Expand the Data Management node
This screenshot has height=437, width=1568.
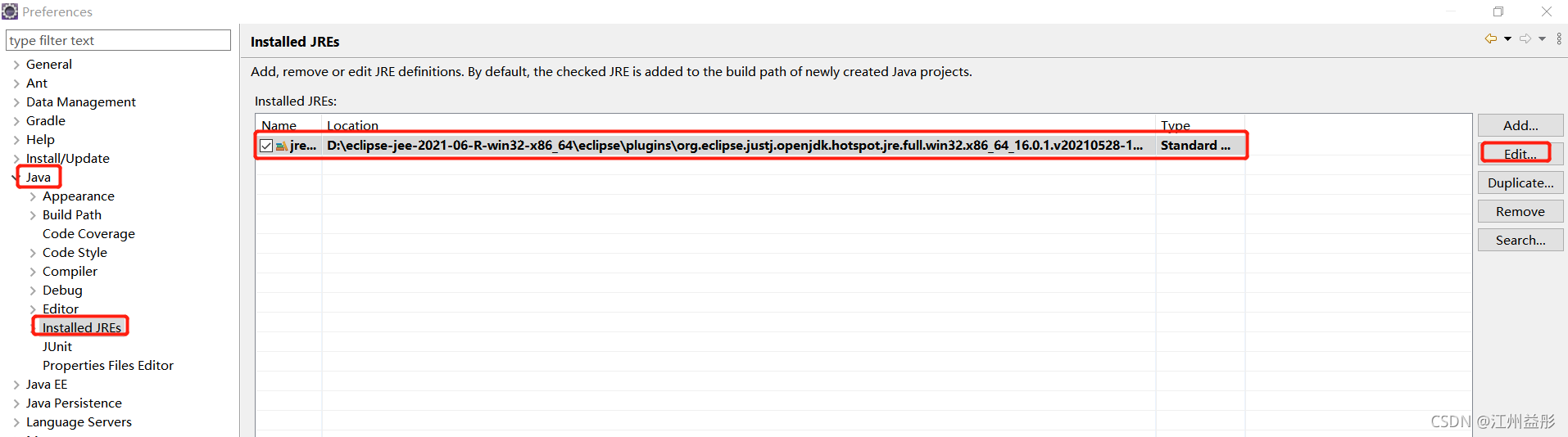(x=16, y=102)
